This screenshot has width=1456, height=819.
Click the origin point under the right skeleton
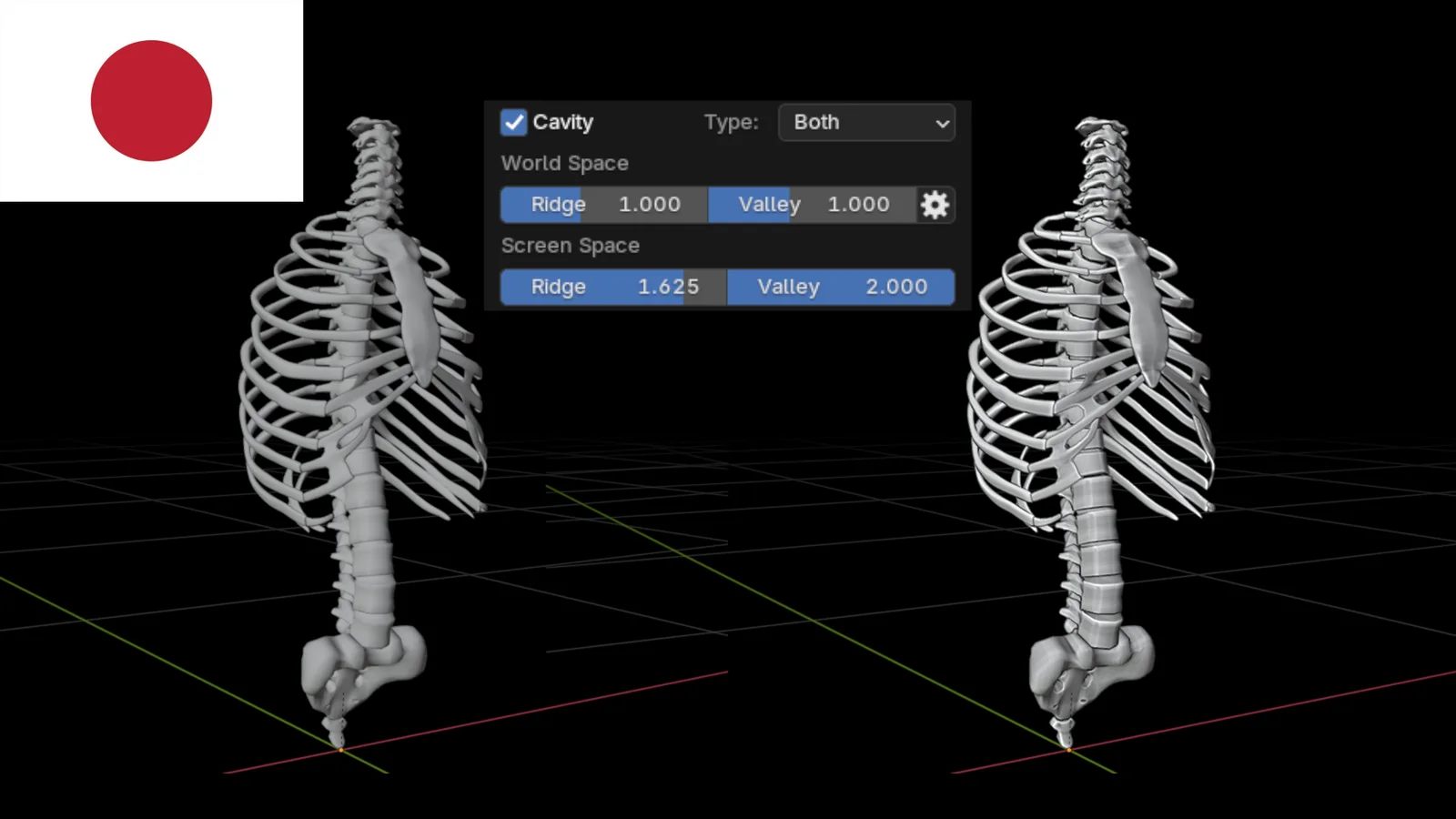tap(1069, 749)
